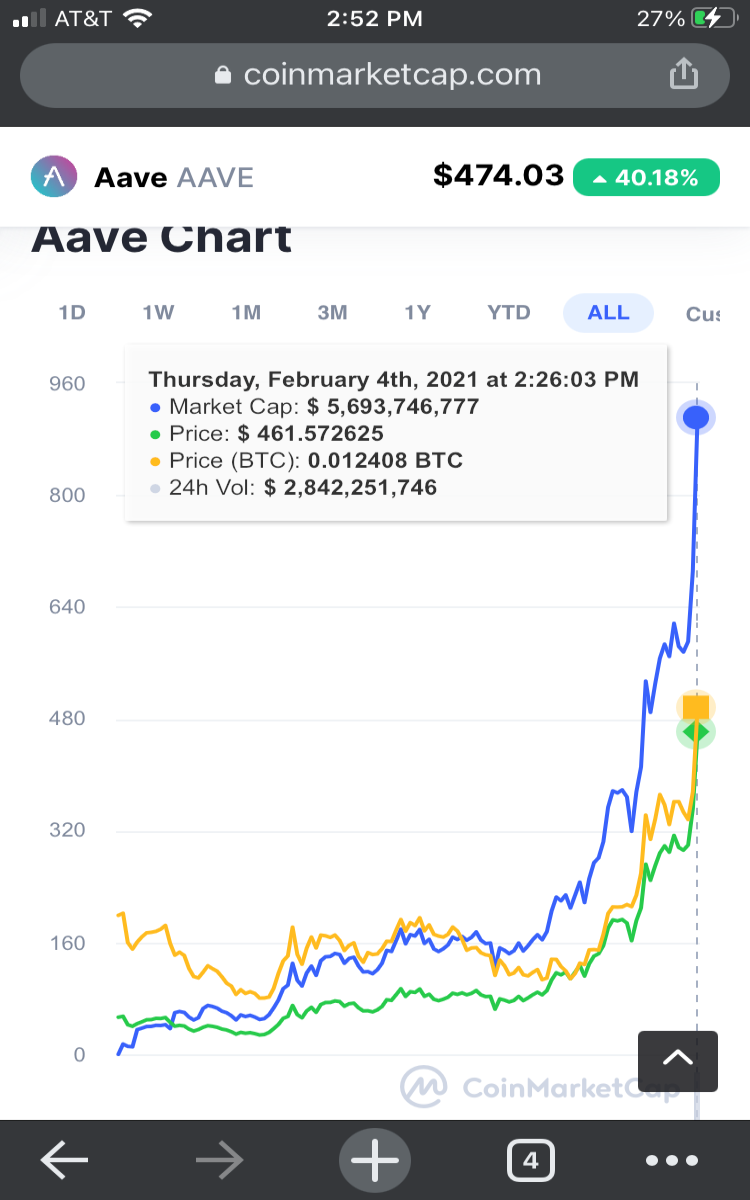
Task: Tap the lock icon beside coinmarketcap.com
Action: point(224,75)
